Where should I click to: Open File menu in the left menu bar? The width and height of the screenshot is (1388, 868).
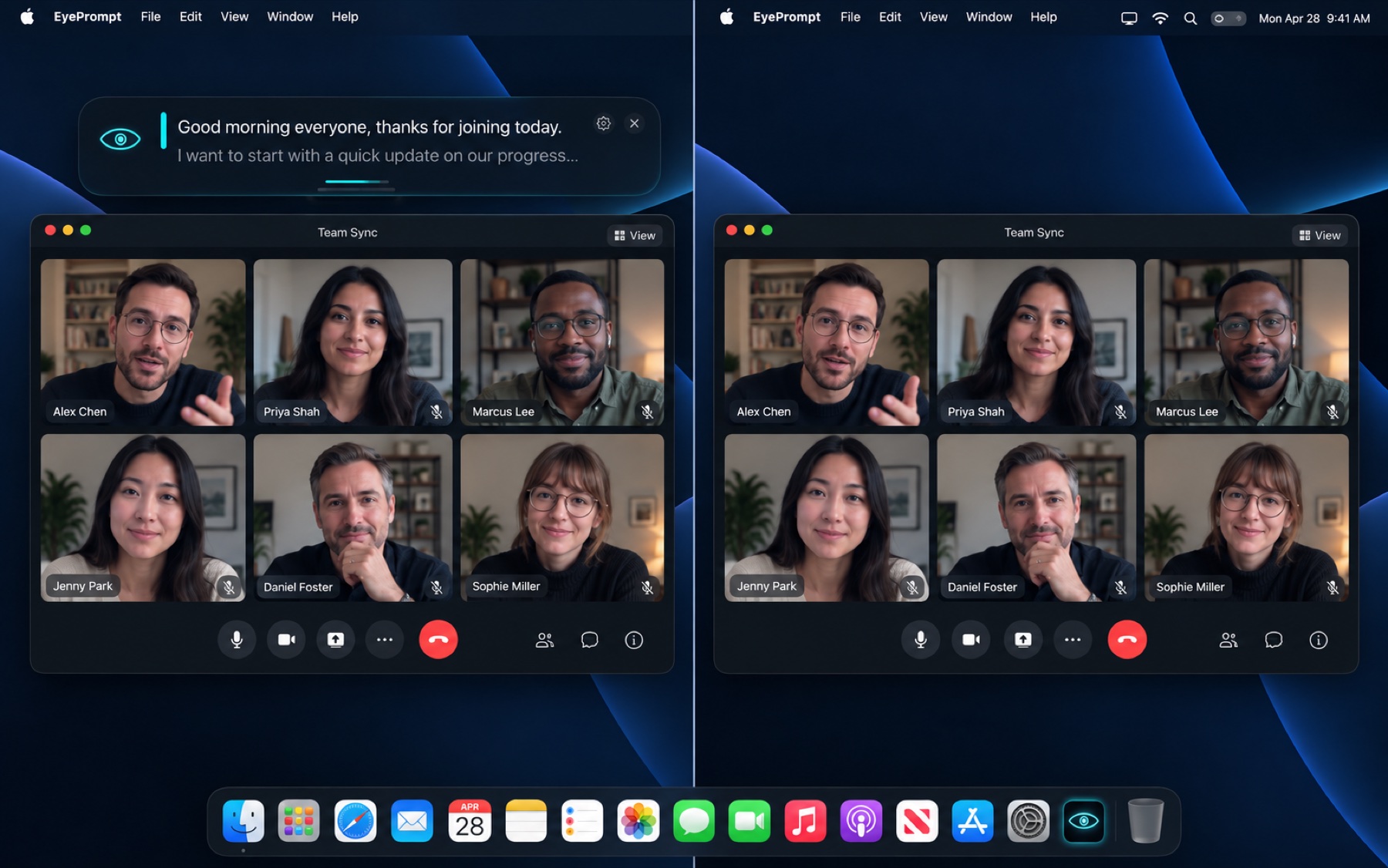(150, 17)
